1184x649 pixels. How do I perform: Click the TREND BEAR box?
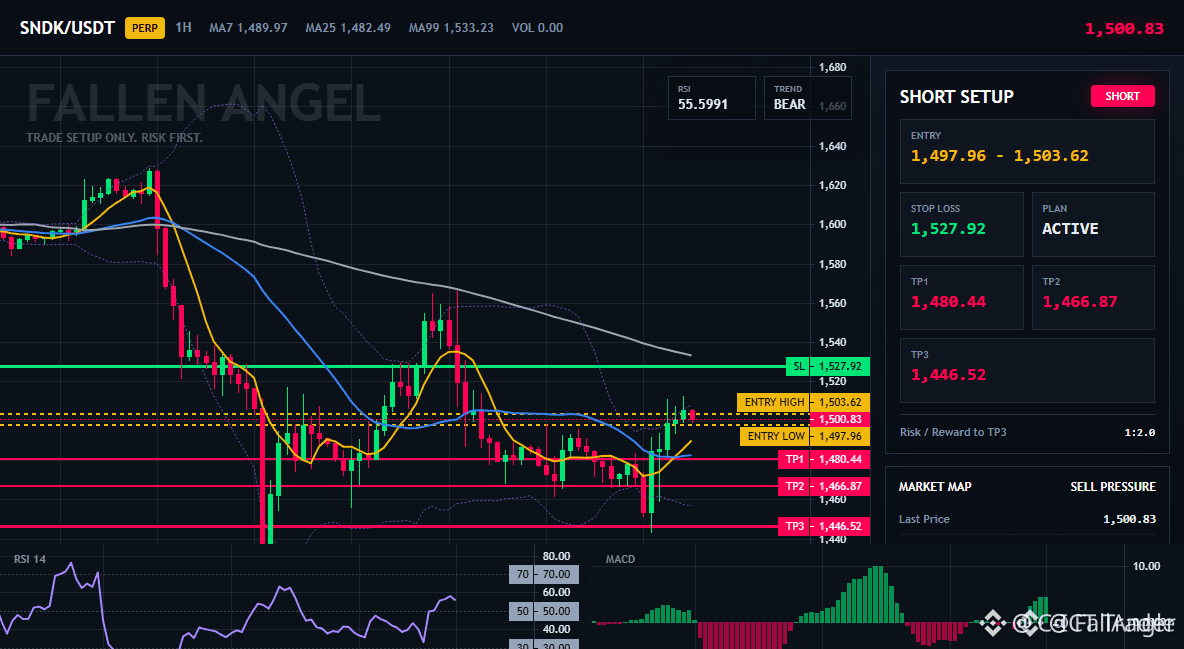(807, 98)
